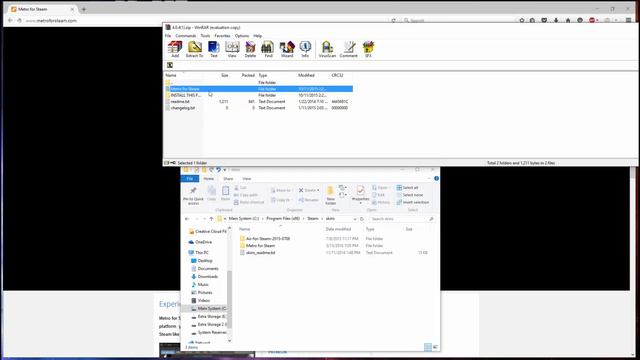Screen dimensions: 640x360
Task: Click the Search skins field in Explorer
Action: point(402,219)
